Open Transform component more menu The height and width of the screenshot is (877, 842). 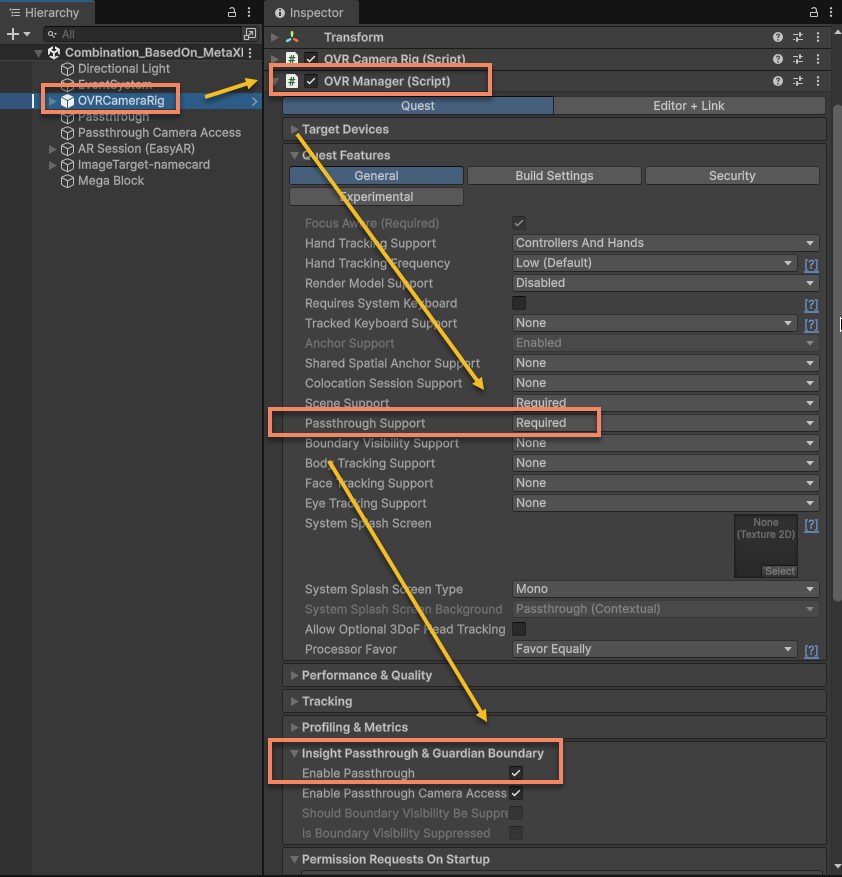click(818, 37)
